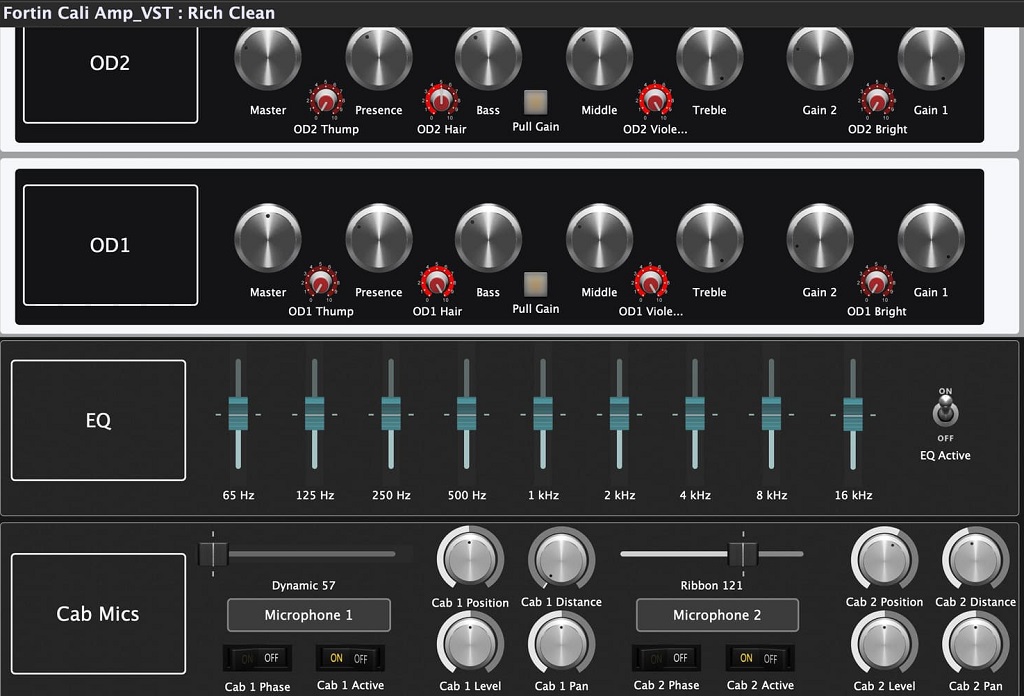Toggle the Cab 1 Phase switch
The height and width of the screenshot is (696, 1024).
[x=257, y=658]
